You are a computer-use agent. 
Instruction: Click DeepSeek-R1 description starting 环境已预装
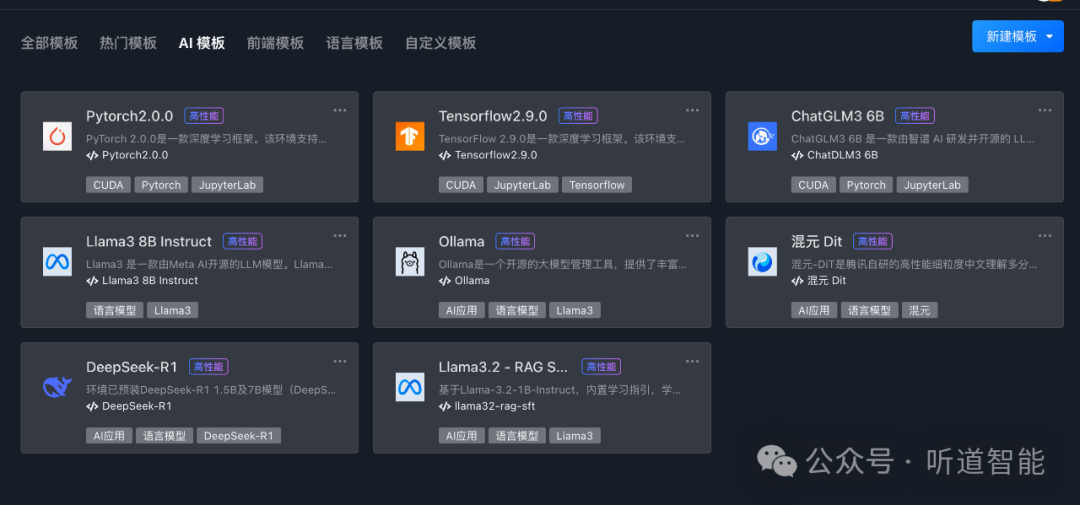pos(211,390)
